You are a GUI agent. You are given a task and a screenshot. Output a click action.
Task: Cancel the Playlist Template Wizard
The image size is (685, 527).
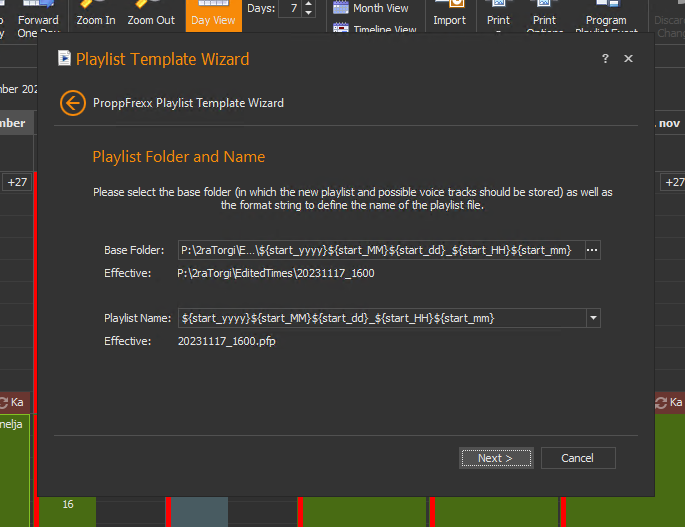click(x=577, y=458)
